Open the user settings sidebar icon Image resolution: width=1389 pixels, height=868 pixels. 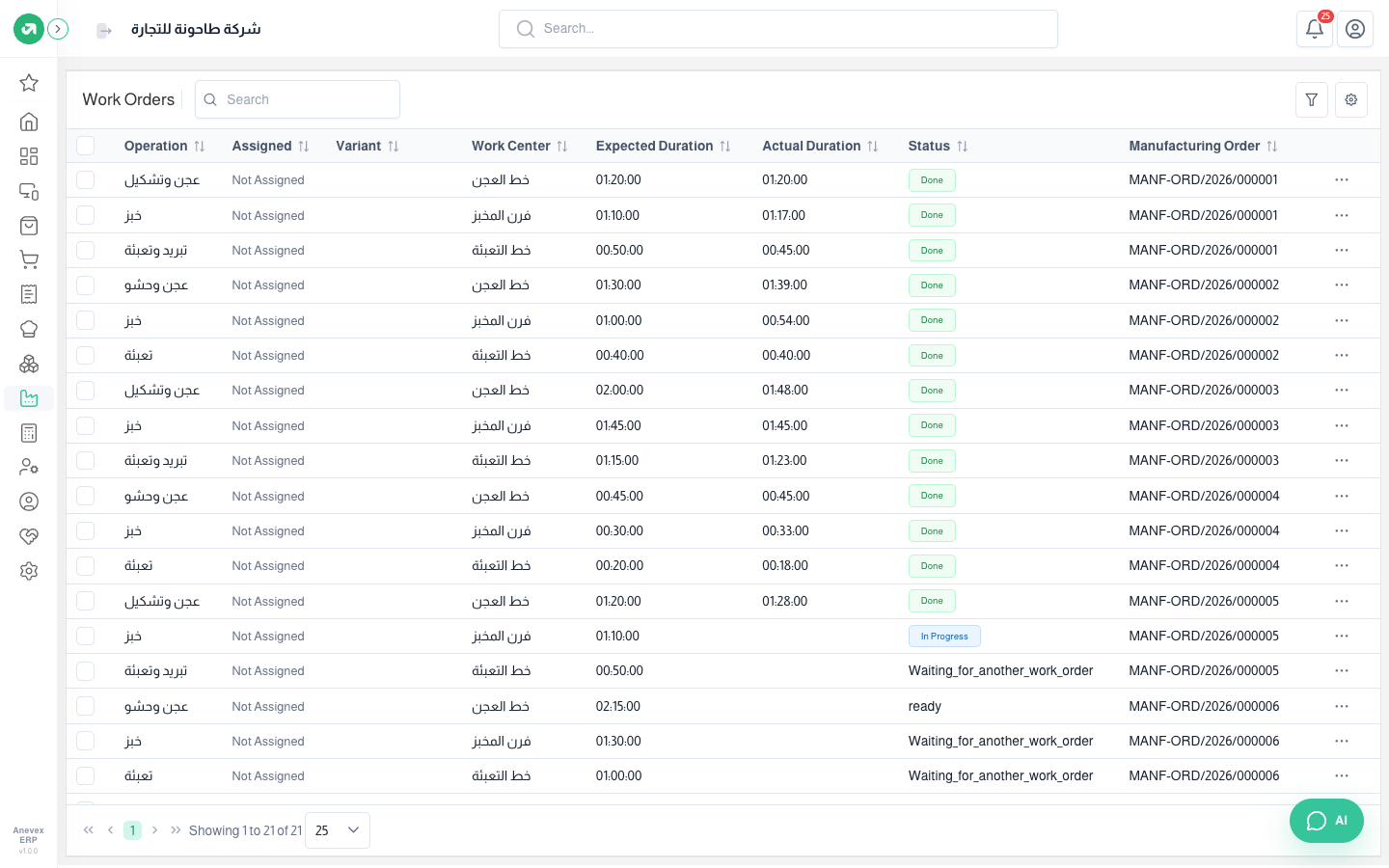[29, 467]
